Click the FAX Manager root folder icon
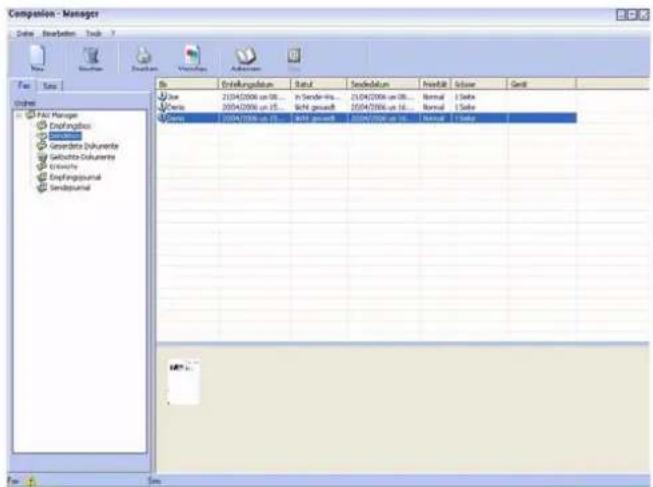653x487 pixels. 30,115
